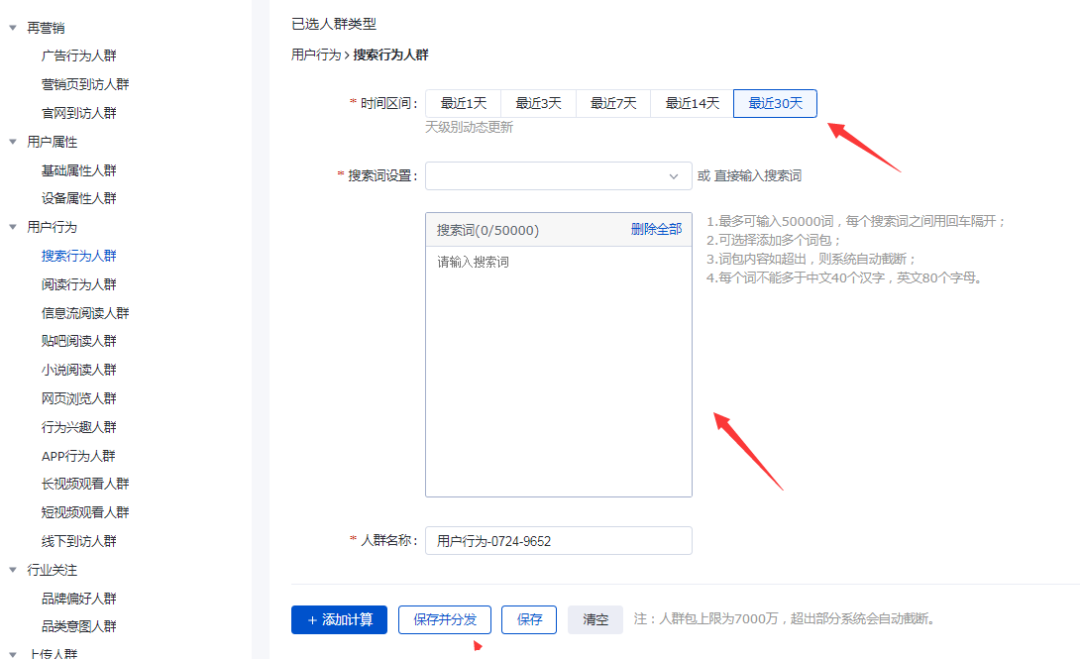
Task: Open 搜索行为人群 in the sidebar
Action: tap(79, 256)
